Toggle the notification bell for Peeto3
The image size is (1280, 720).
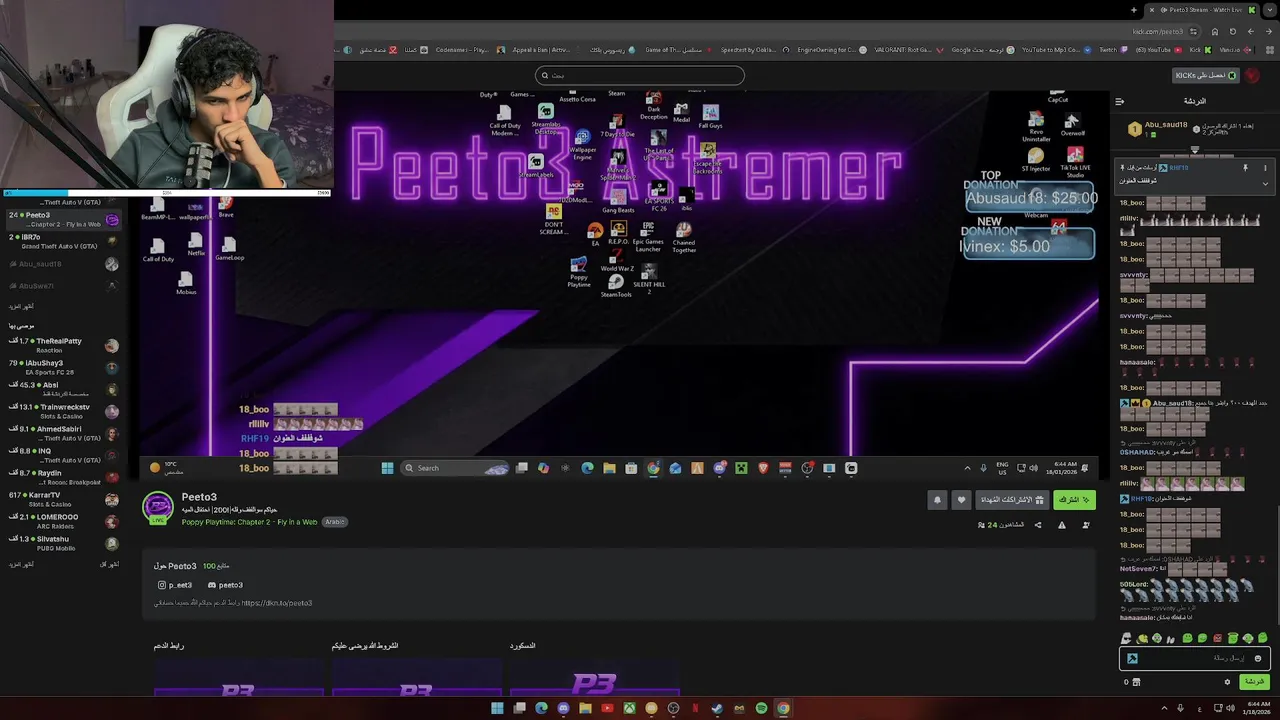pyautogui.click(x=937, y=500)
